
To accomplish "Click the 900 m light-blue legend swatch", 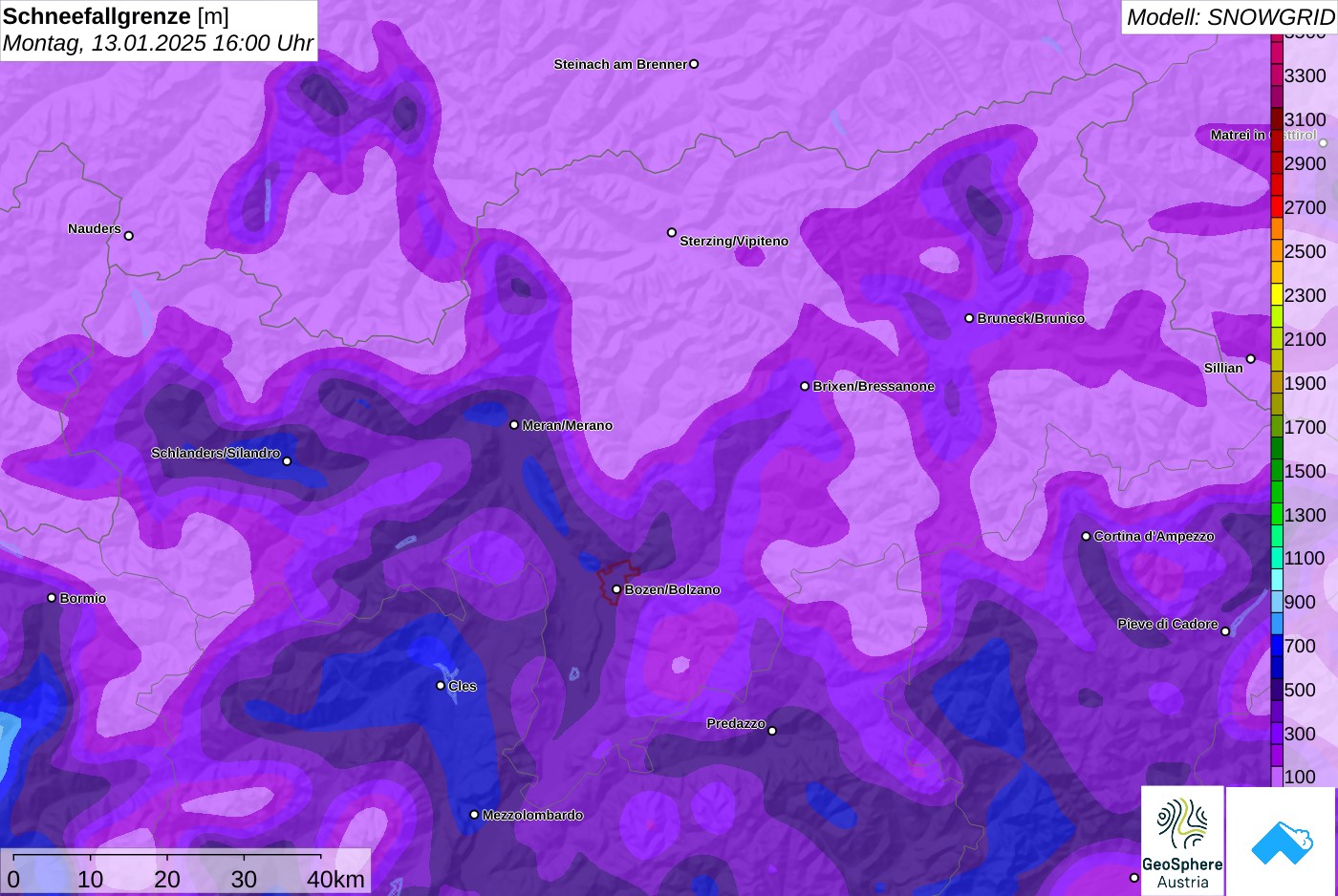I will pyautogui.click(x=1277, y=602).
